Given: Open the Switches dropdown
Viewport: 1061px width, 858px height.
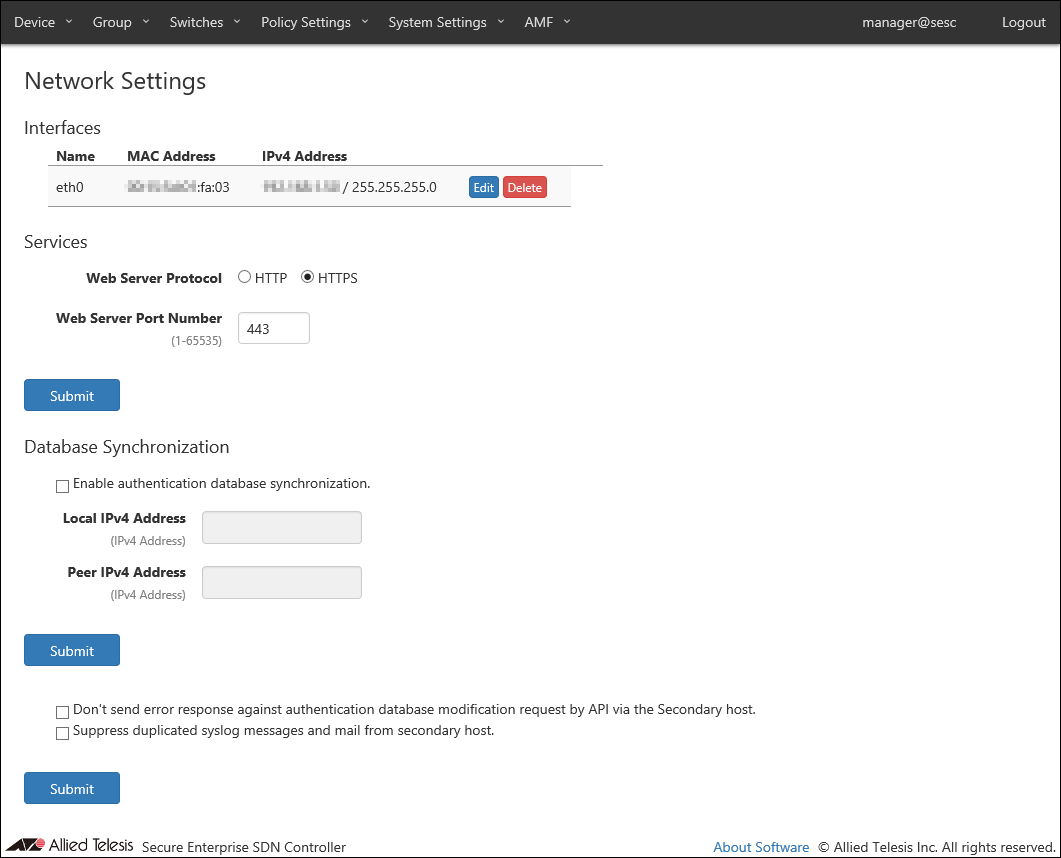Looking at the screenshot, I should point(205,22).
